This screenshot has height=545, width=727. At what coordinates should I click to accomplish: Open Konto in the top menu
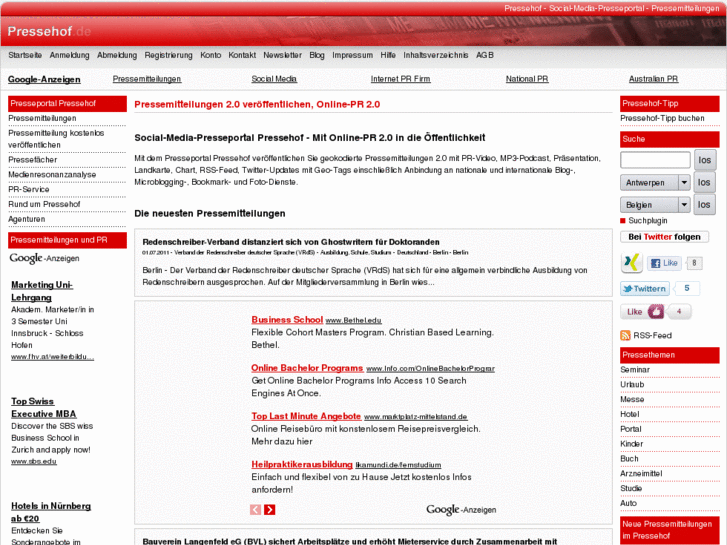210,55
